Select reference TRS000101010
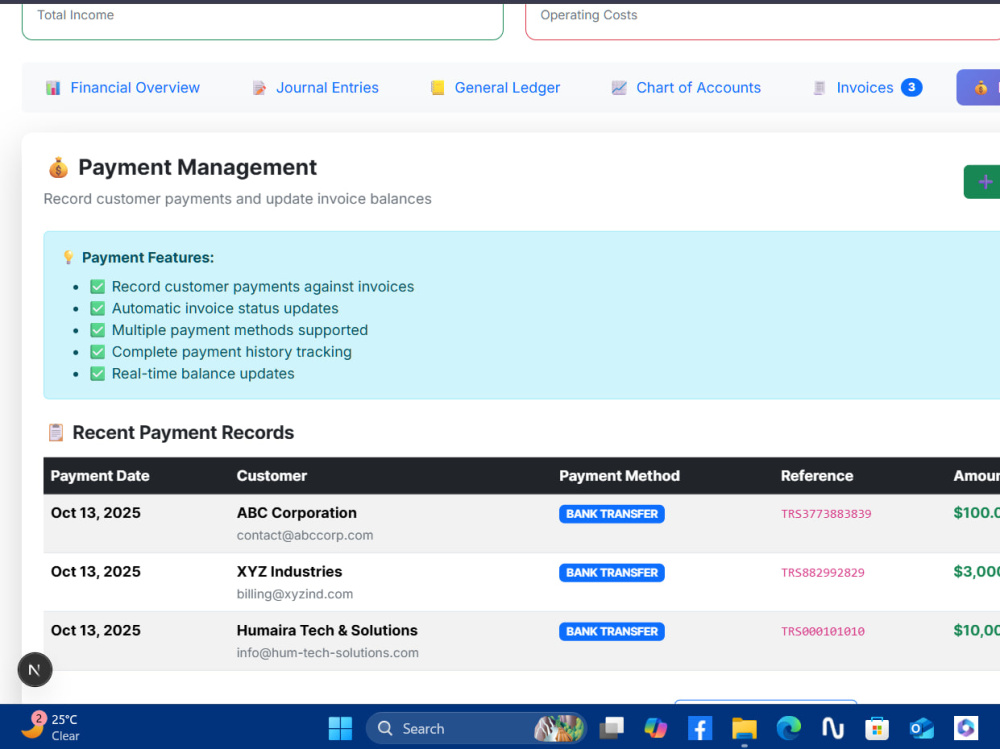 pyautogui.click(x=823, y=632)
